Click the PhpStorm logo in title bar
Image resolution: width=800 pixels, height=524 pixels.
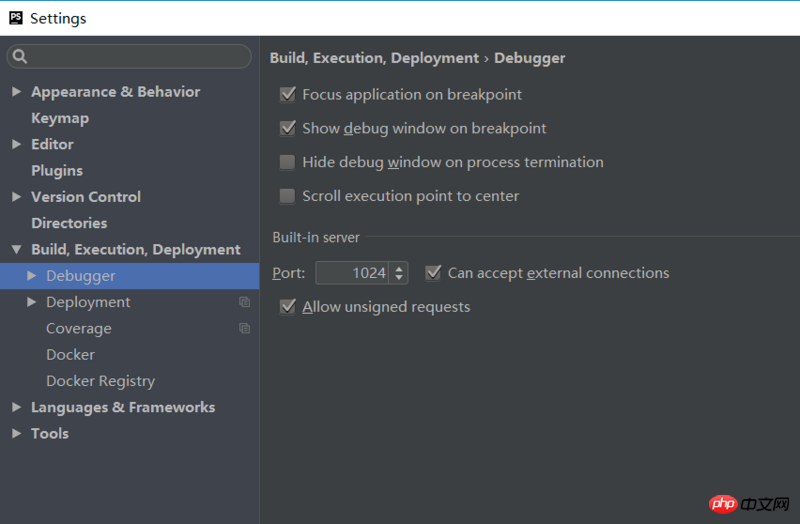pyautogui.click(x=15, y=18)
